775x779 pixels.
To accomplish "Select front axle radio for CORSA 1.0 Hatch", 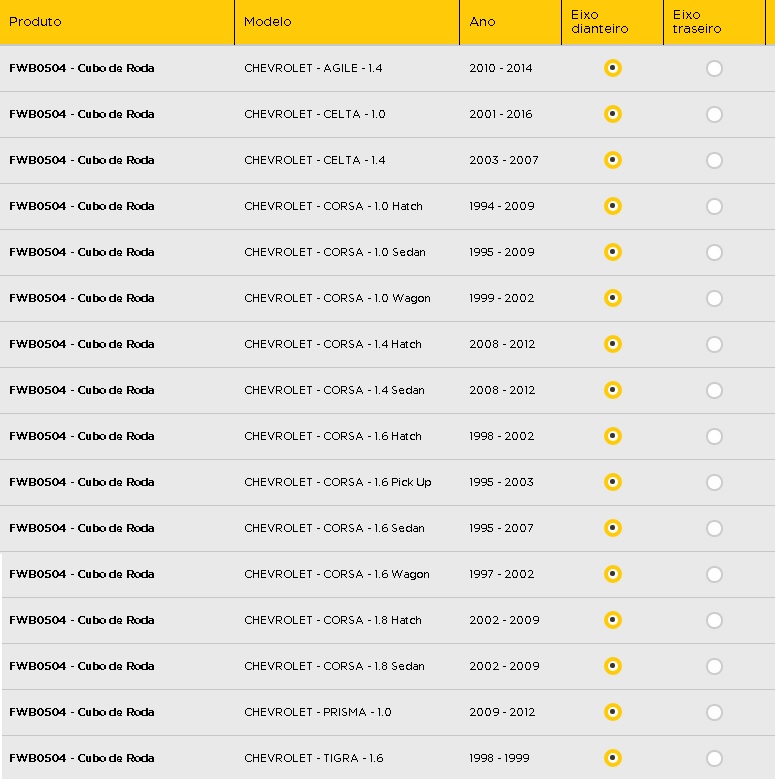I will 613,206.
